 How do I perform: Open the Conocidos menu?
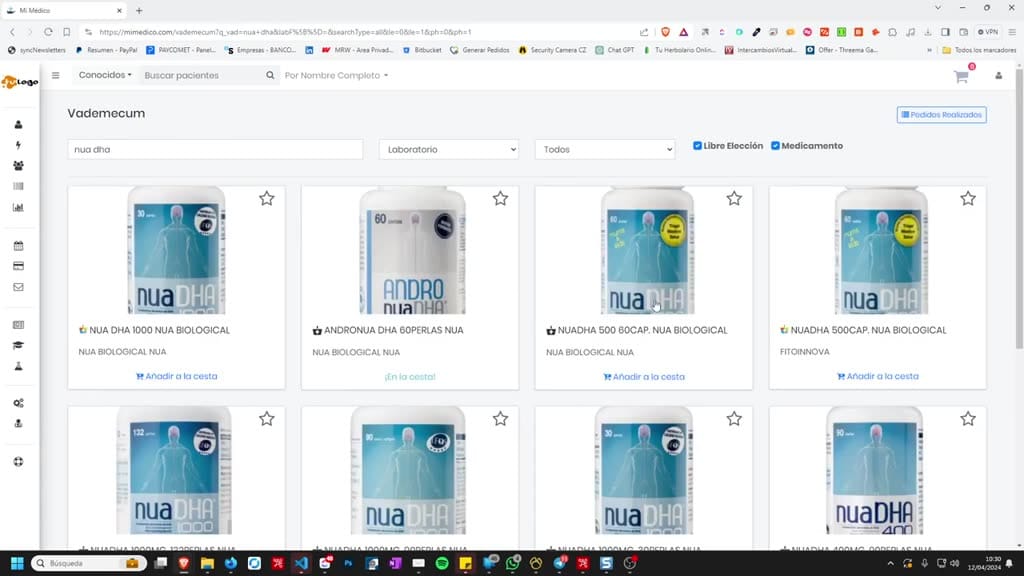(x=105, y=75)
